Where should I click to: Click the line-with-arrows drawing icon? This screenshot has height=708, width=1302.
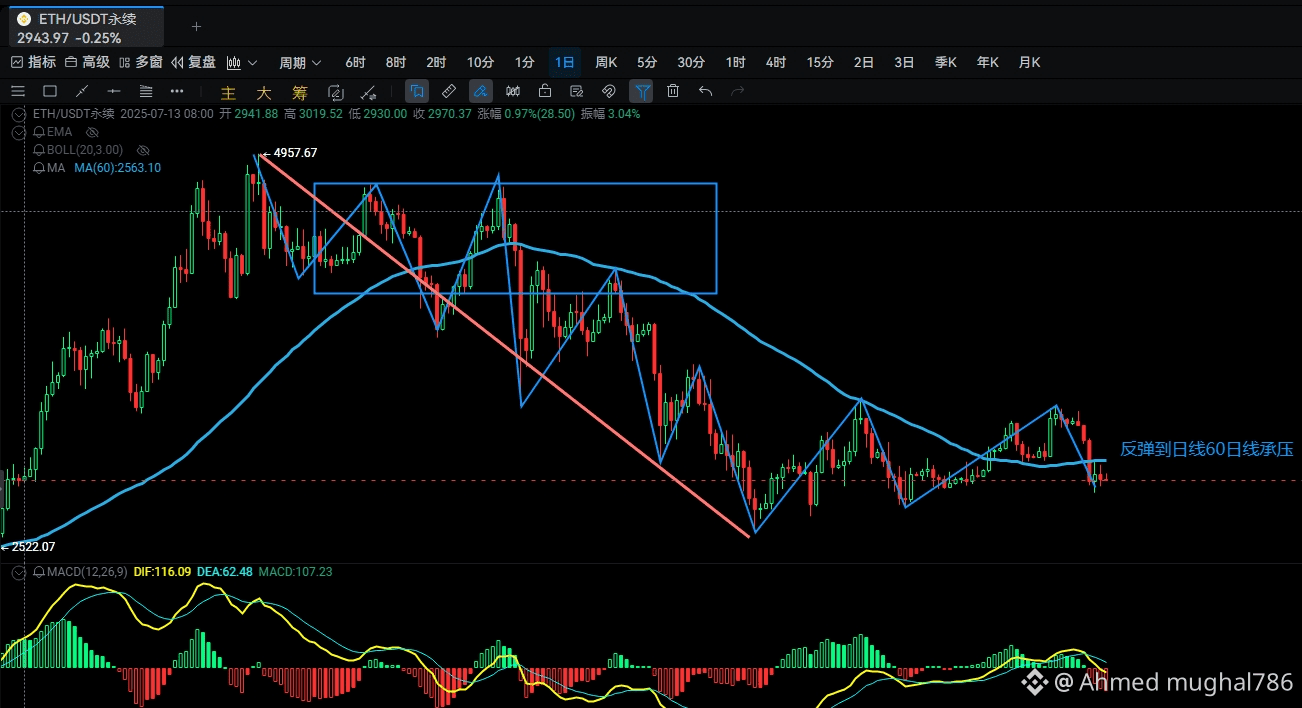click(x=368, y=92)
